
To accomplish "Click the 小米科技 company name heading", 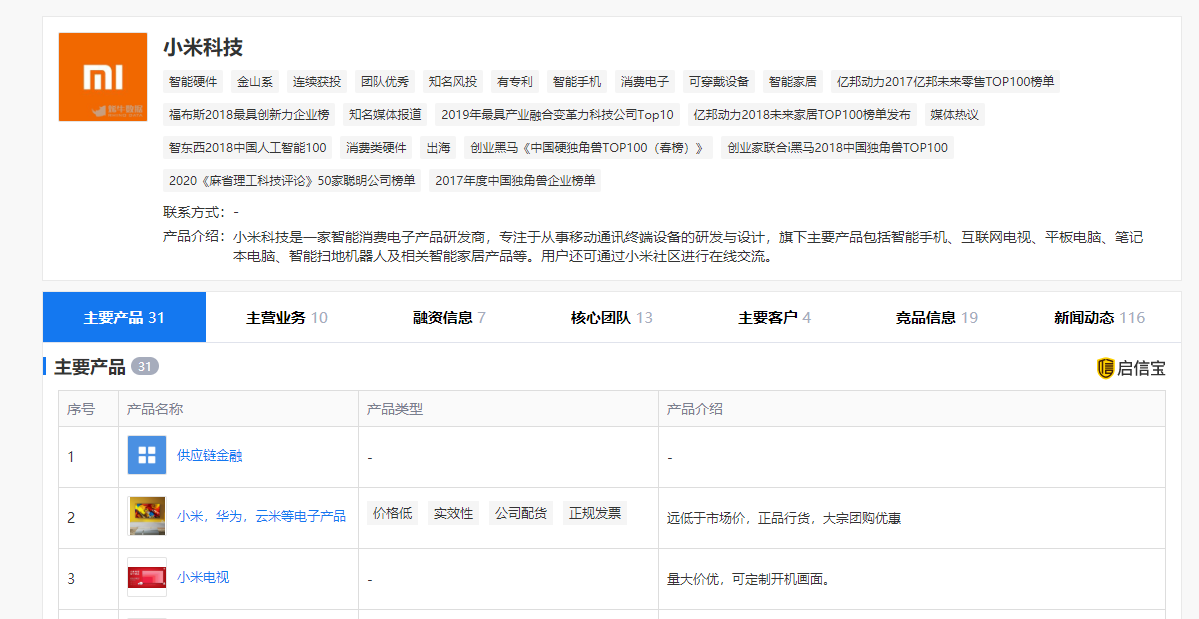I will click(x=203, y=47).
